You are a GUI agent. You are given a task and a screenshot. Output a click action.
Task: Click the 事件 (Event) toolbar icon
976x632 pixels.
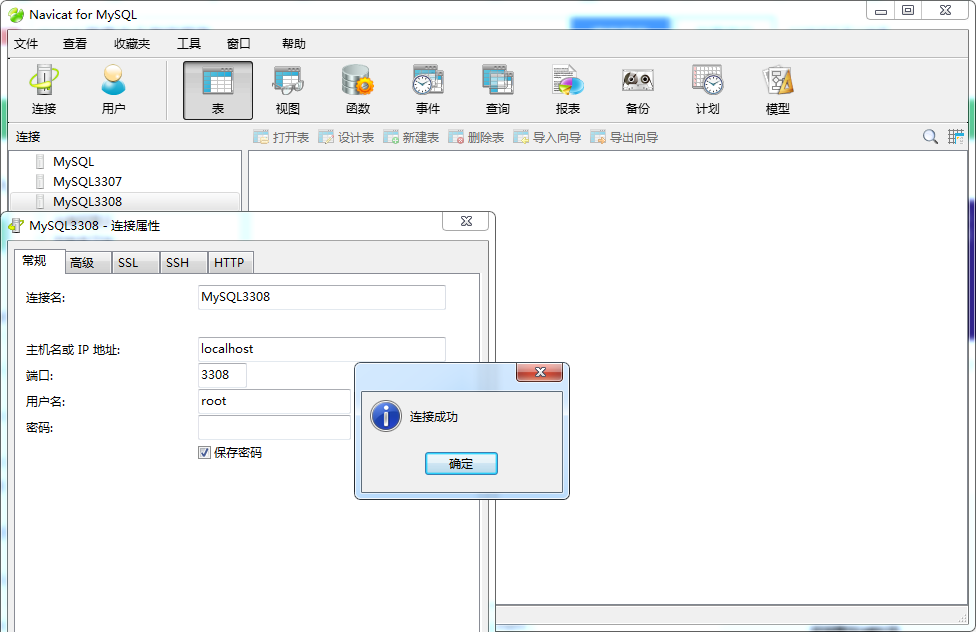[x=428, y=91]
